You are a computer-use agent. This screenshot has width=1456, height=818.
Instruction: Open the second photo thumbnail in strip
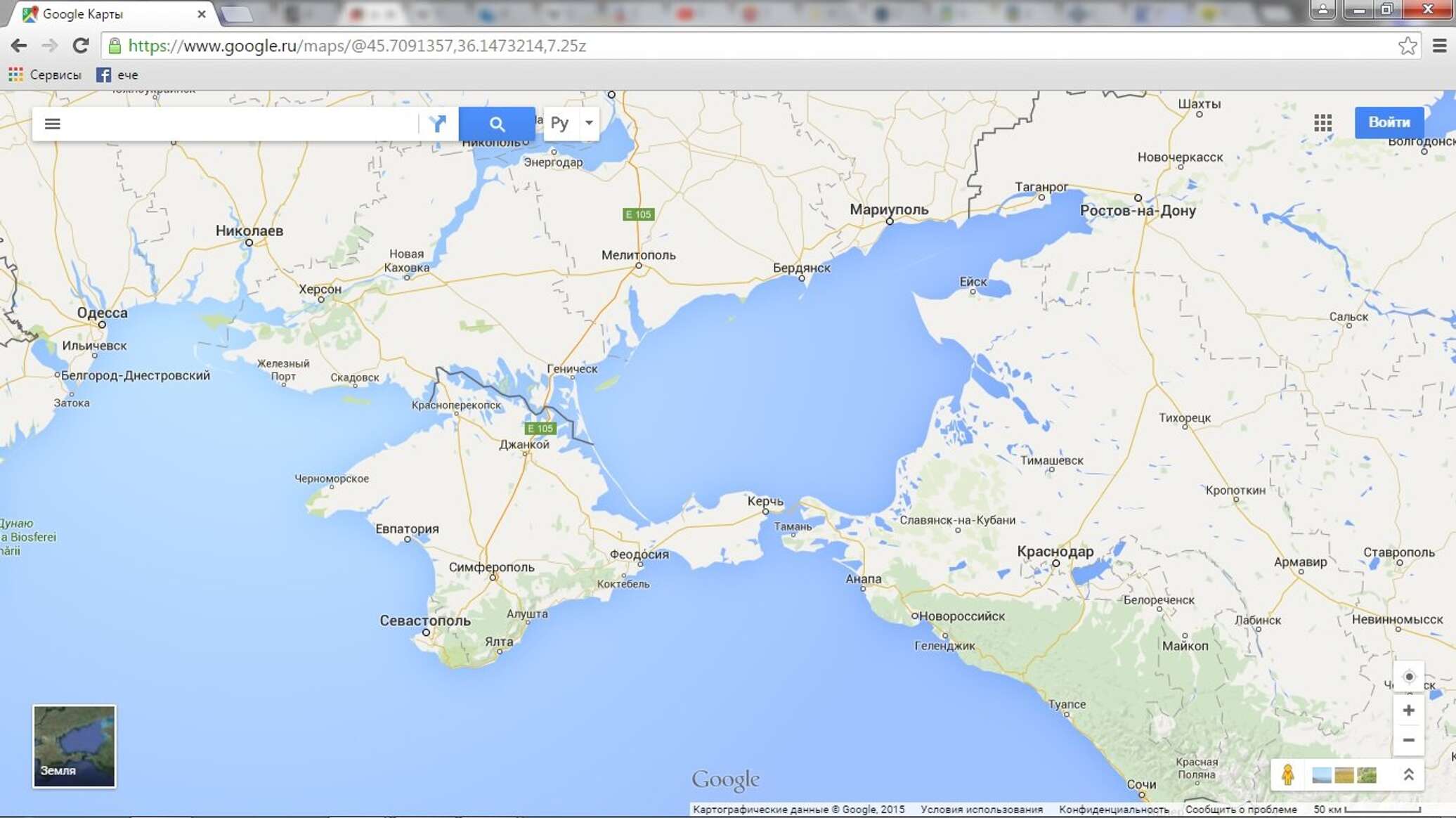tap(1344, 775)
